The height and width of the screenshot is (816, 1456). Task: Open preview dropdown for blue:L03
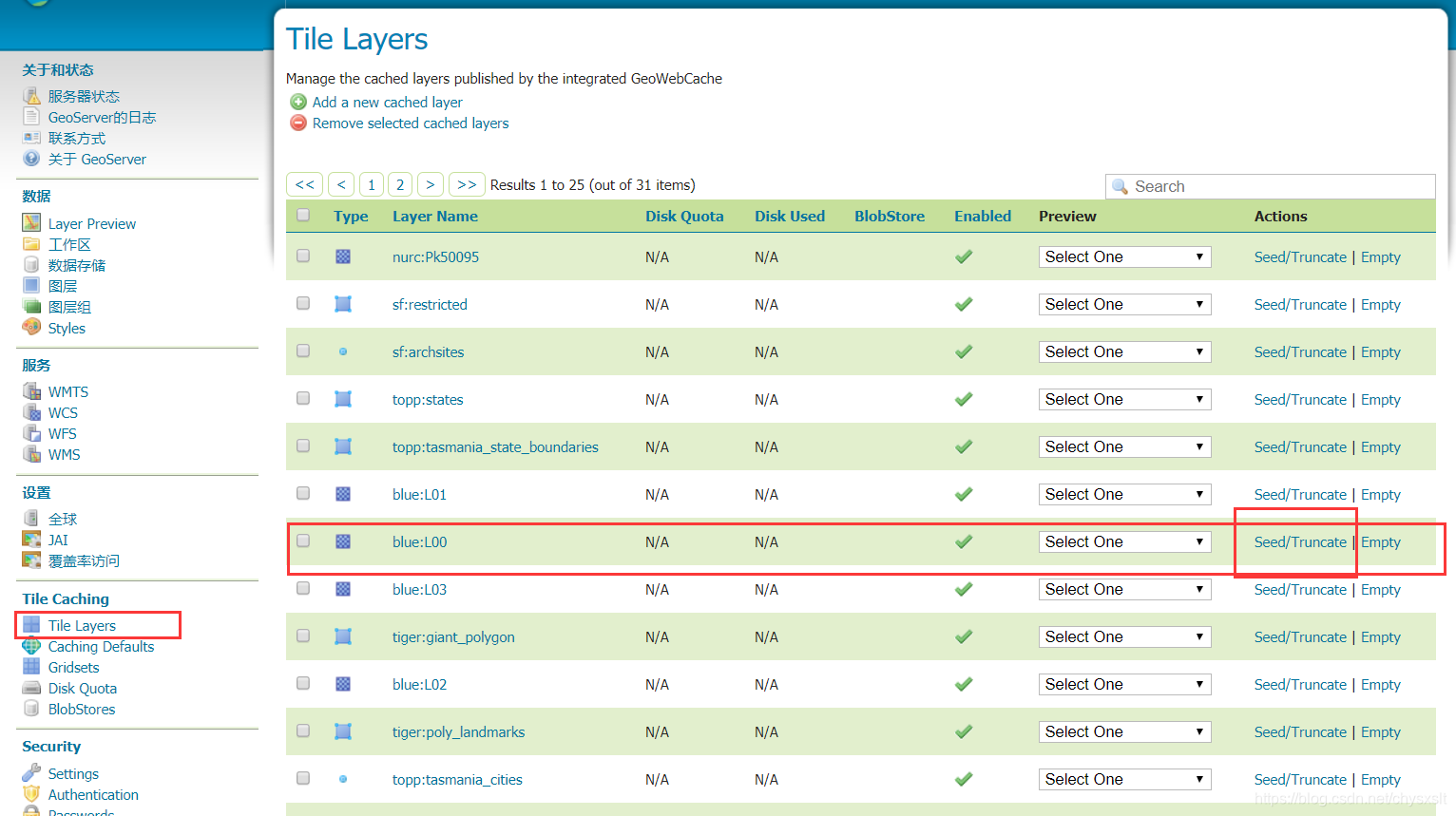[1124, 589]
